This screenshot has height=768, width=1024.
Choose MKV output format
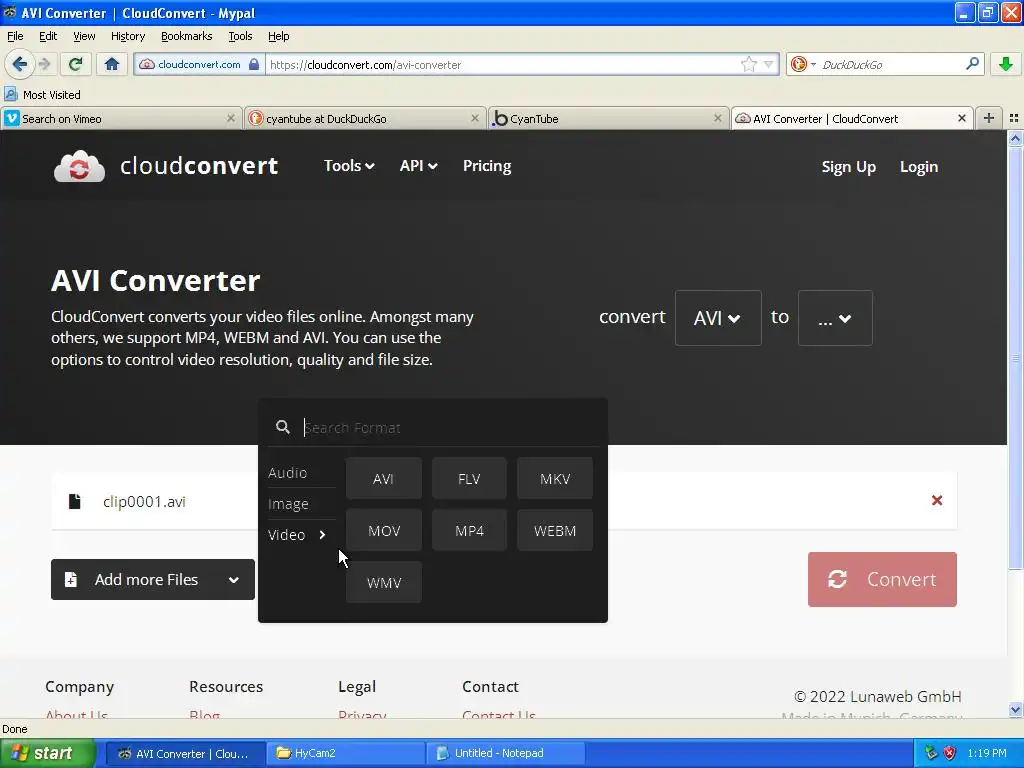[x=555, y=479]
